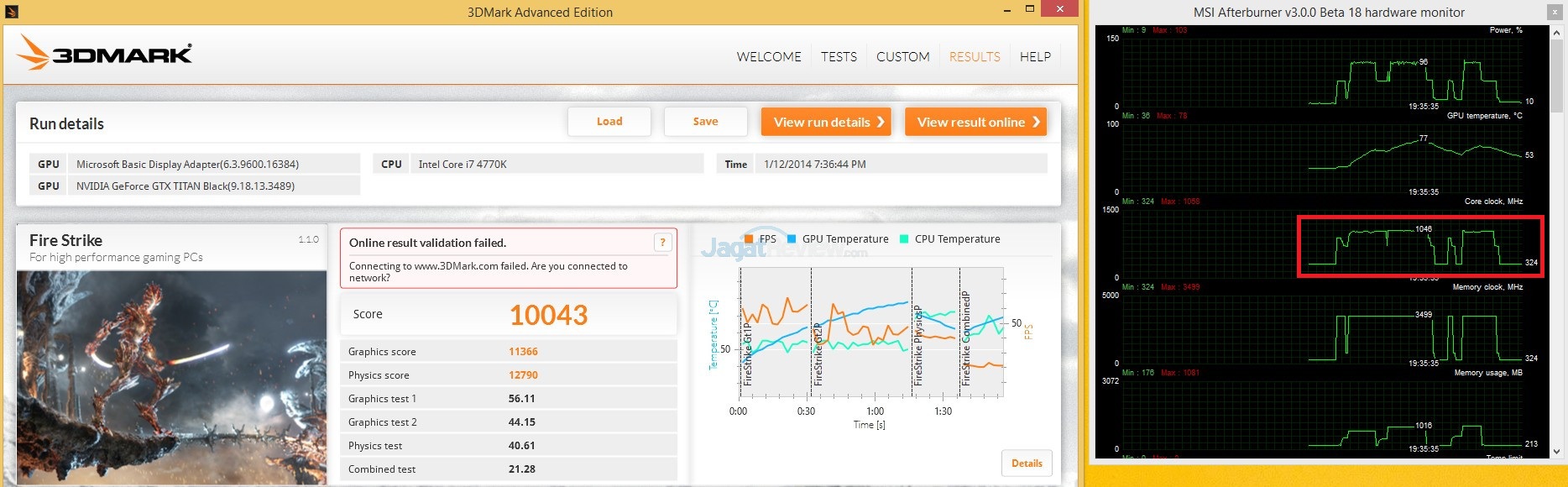Click the 3DMark logo in the header
Screen dimensions: 1568x487
point(105,53)
